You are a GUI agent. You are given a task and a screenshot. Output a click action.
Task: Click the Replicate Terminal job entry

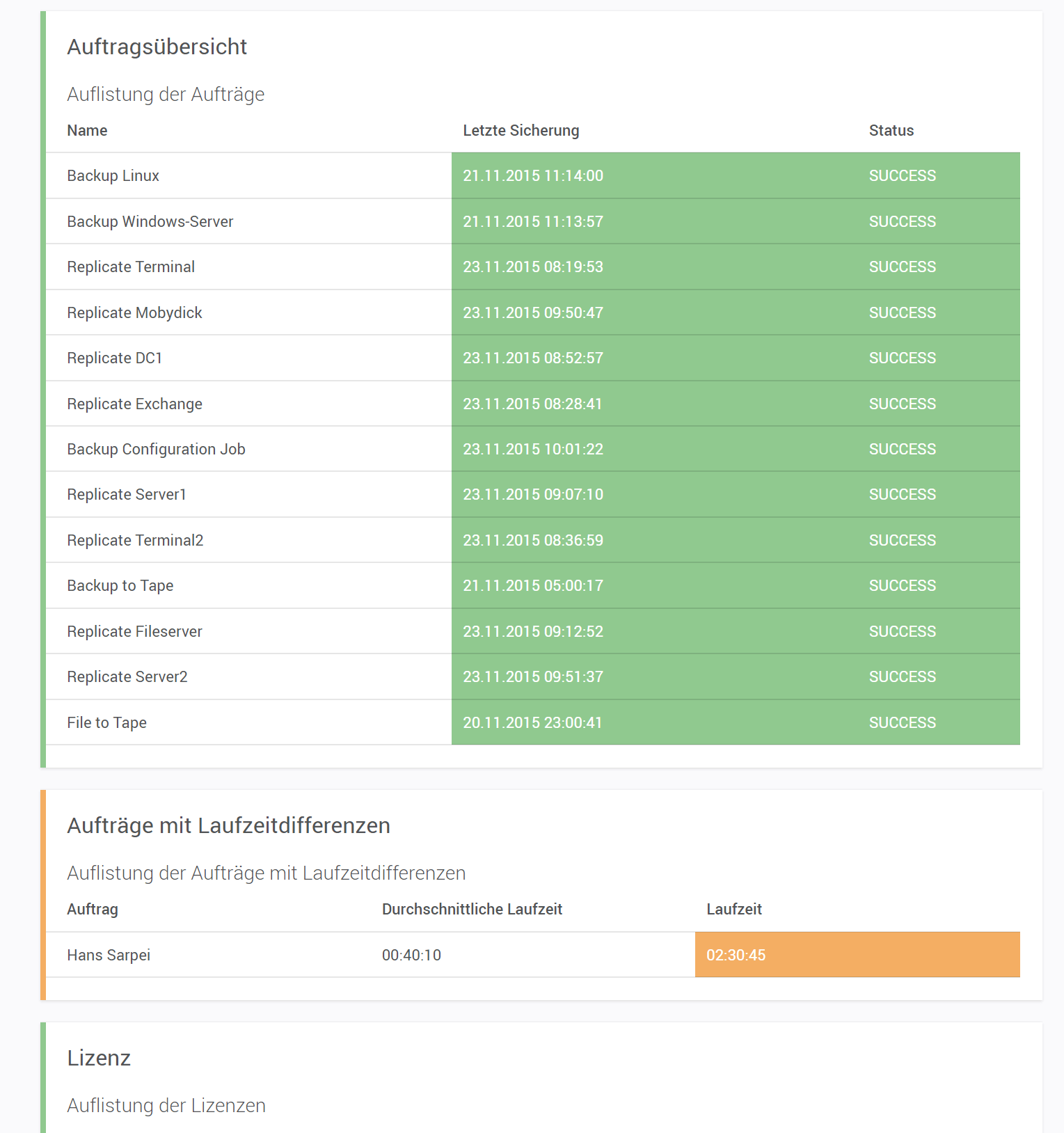point(131,267)
